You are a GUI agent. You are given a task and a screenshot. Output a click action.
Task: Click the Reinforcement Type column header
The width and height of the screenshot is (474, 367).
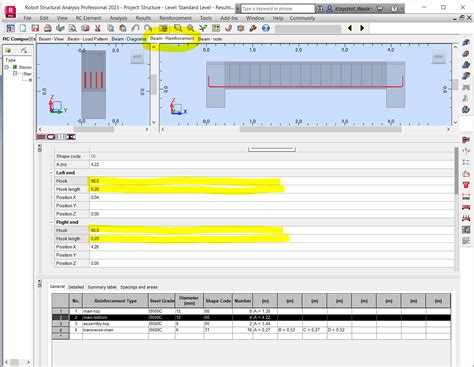coord(115,301)
